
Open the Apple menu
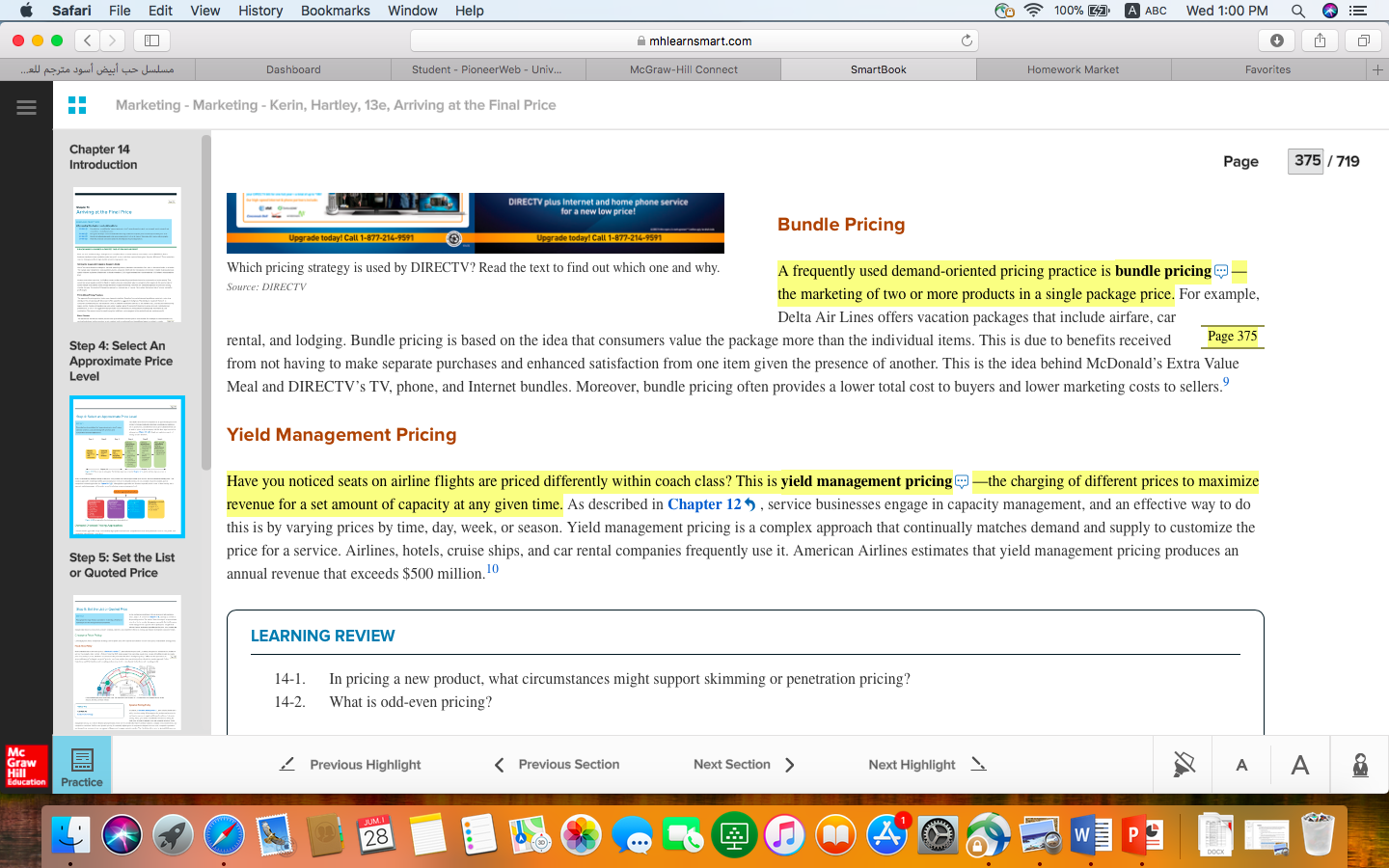click(x=26, y=11)
